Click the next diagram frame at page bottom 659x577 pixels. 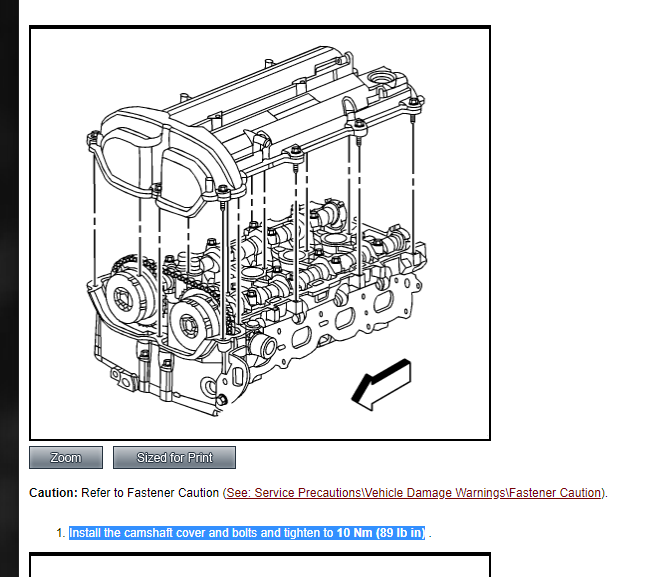(260, 564)
